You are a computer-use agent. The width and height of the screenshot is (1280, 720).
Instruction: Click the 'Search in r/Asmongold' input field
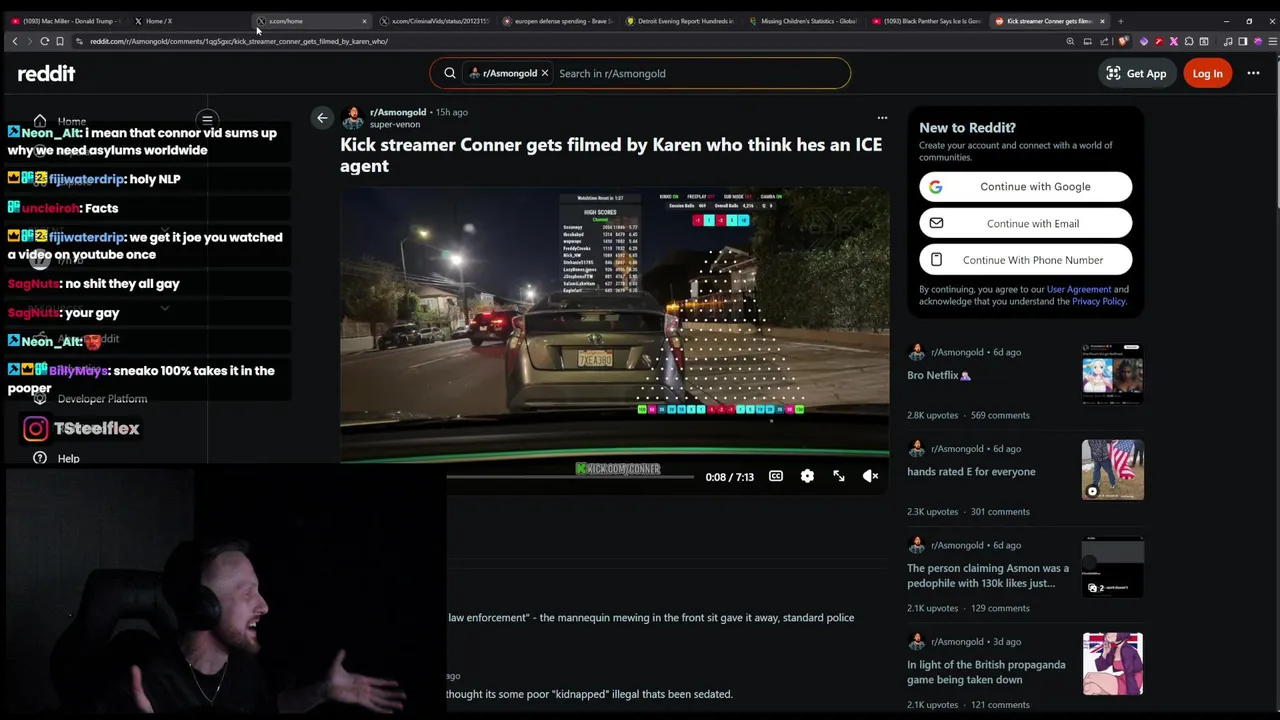[700, 73]
